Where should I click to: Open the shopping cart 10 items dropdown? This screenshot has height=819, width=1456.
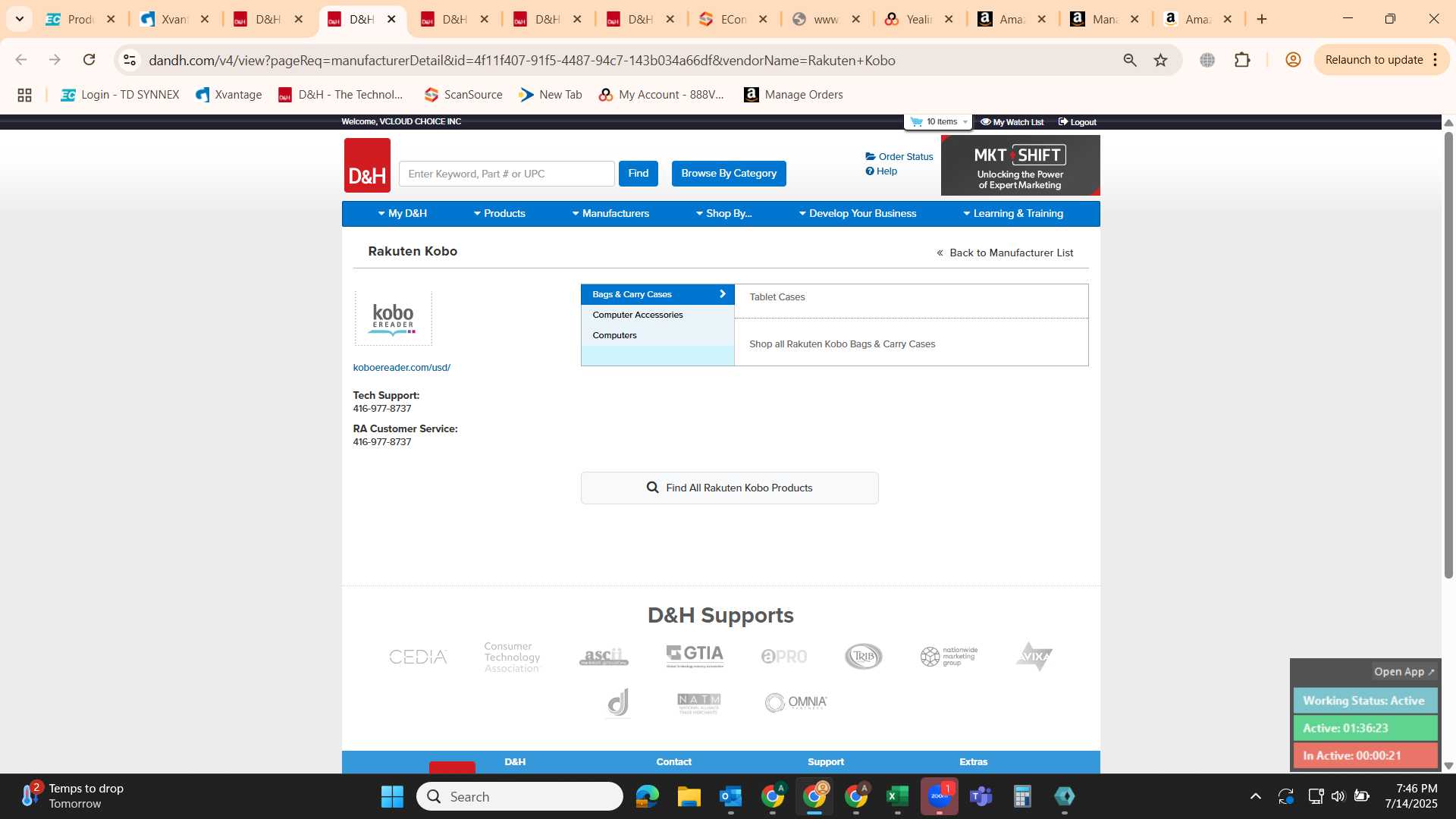[x=938, y=121]
